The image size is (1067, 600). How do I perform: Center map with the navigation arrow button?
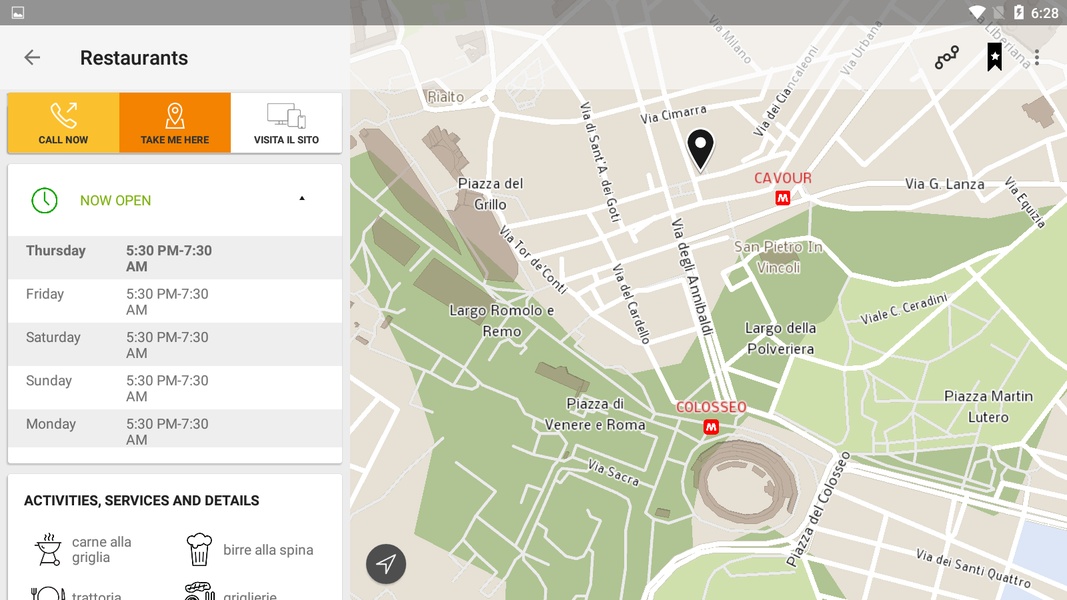(x=386, y=564)
